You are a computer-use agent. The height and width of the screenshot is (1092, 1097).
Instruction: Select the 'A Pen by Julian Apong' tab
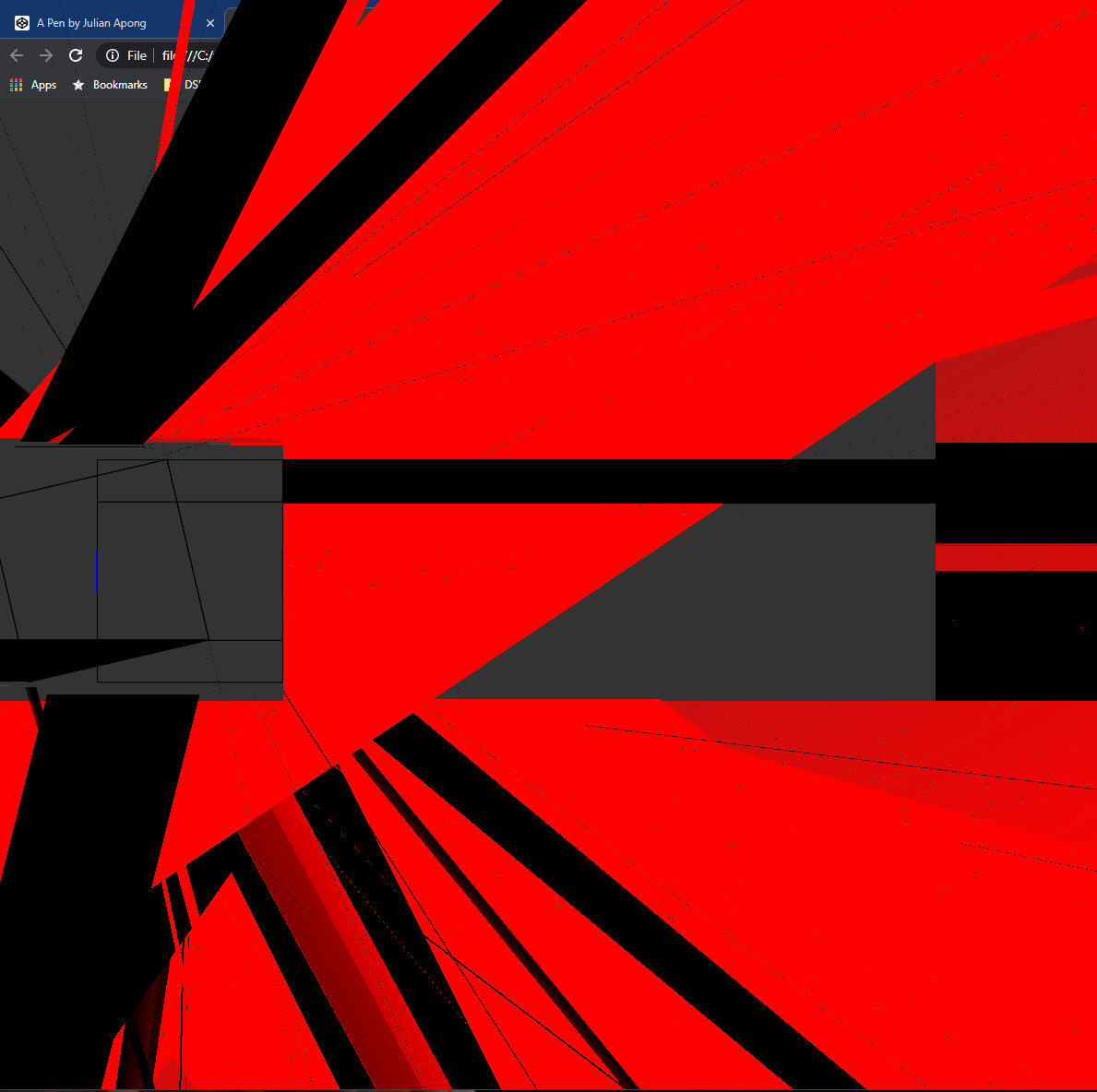coord(112,23)
